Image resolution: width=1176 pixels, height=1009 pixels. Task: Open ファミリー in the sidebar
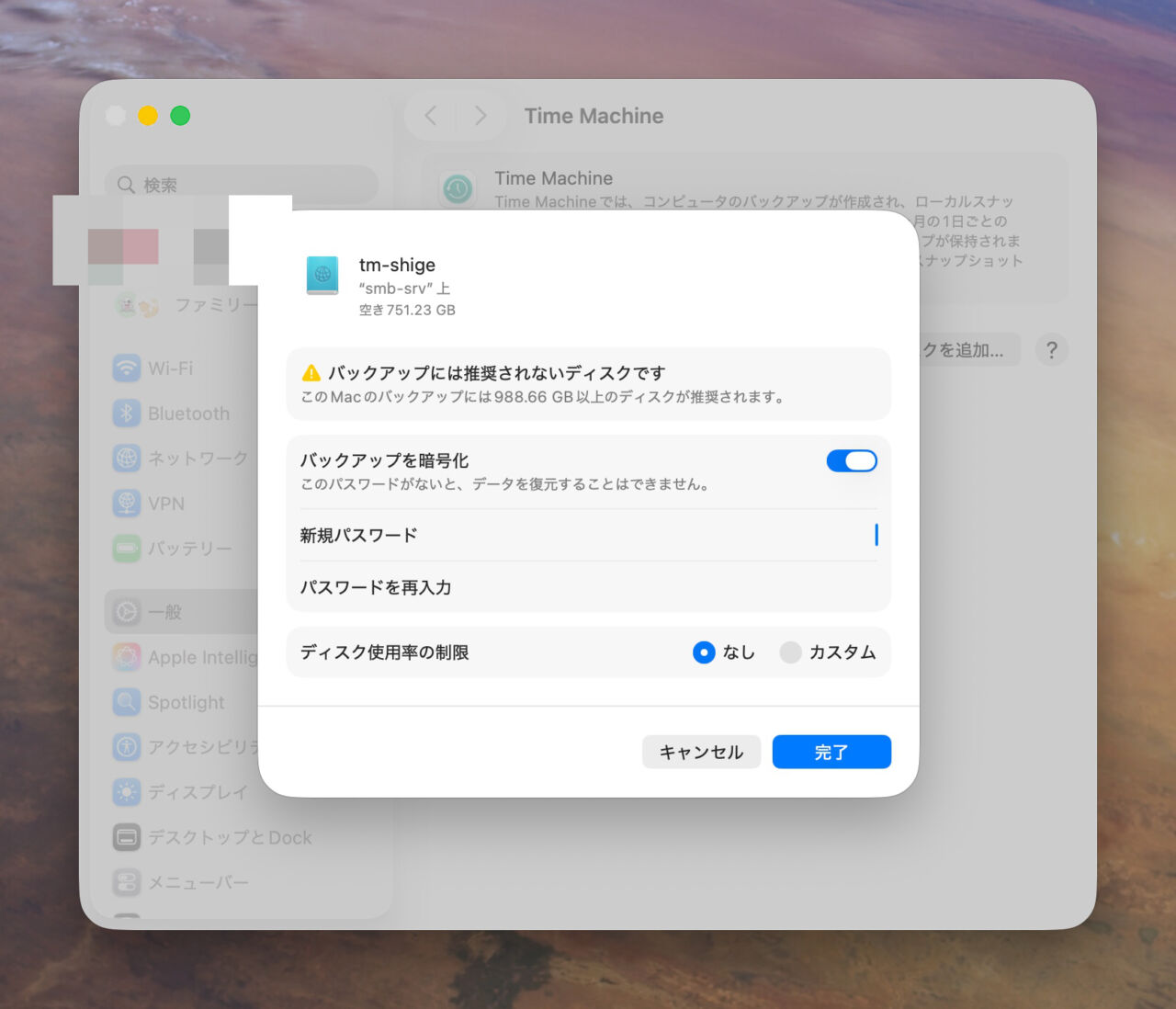click(187, 305)
